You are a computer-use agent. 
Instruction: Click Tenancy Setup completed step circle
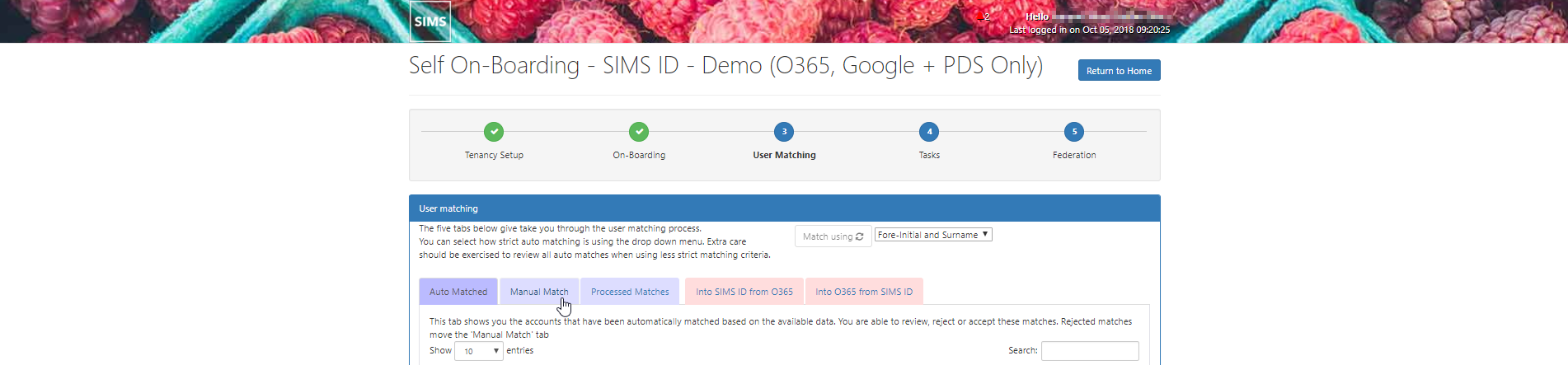coord(494,132)
